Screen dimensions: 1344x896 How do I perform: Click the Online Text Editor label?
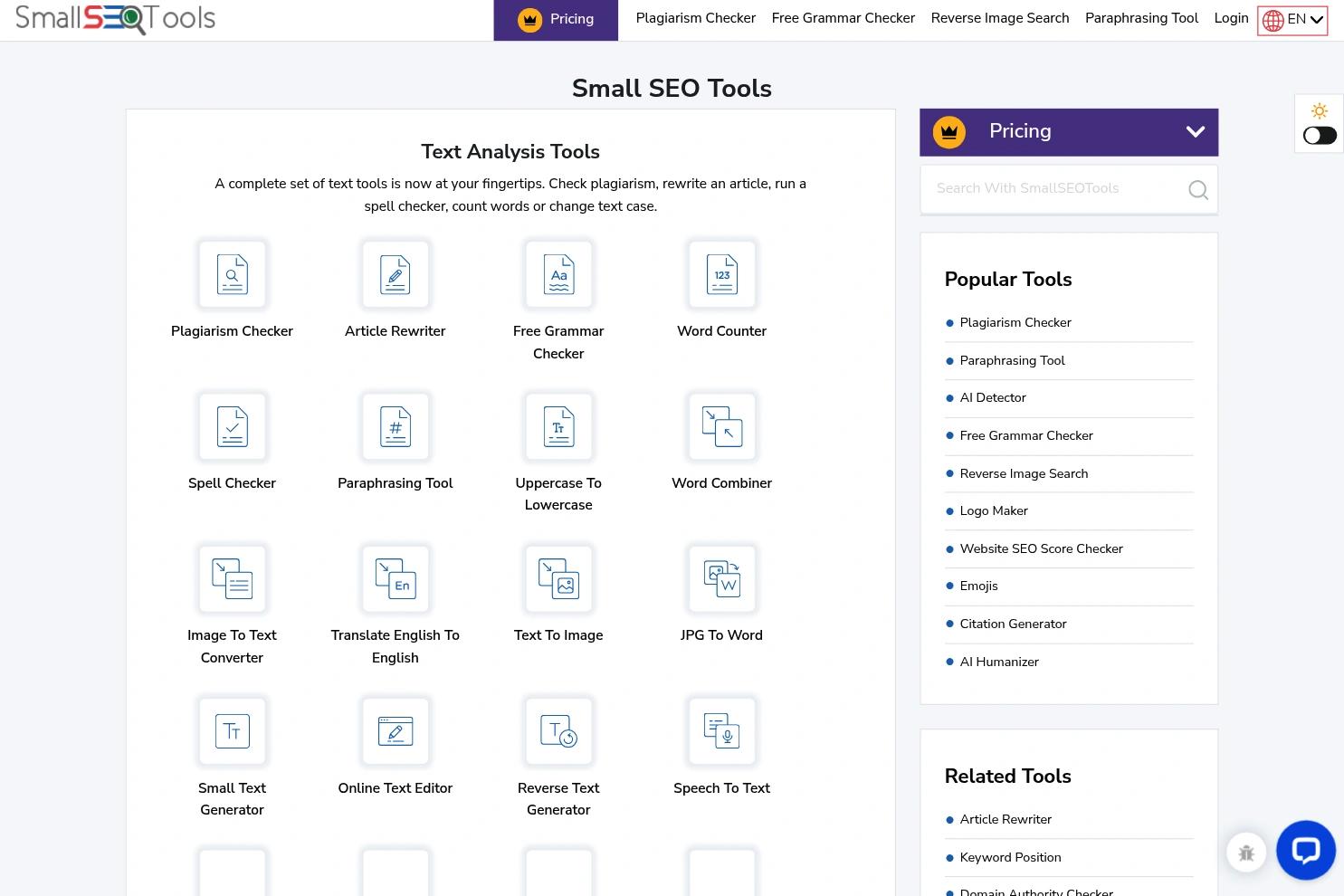(x=396, y=788)
